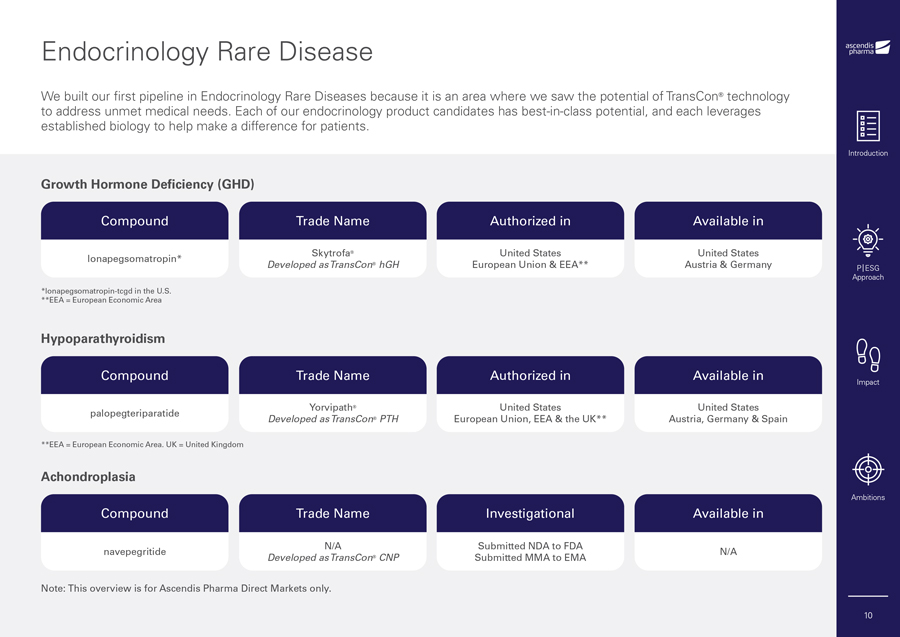Select the Yorvipath trade name cell
Image resolution: width=900 pixels, height=637 pixels.
click(333, 413)
